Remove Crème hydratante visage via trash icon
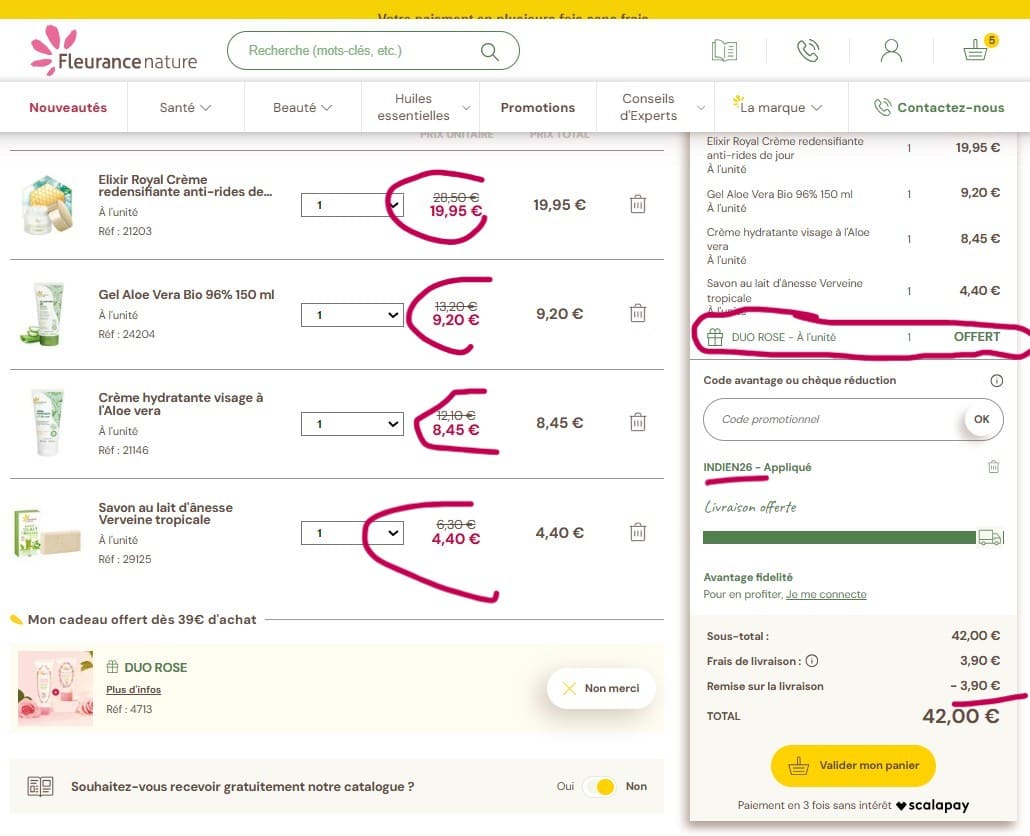 click(638, 422)
